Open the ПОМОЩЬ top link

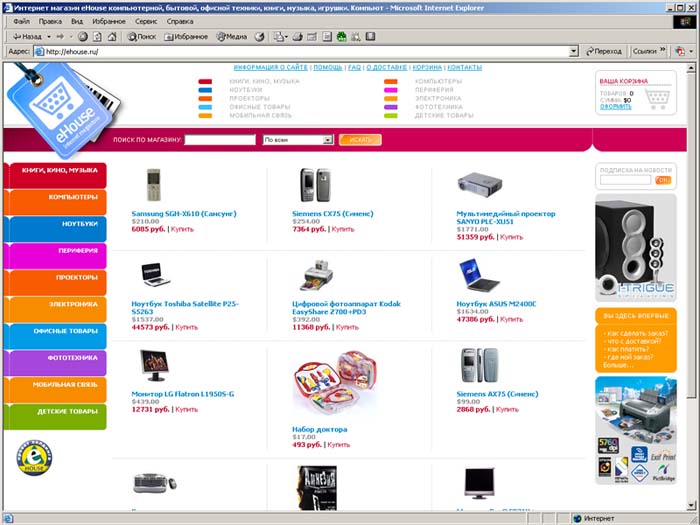click(x=328, y=67)
